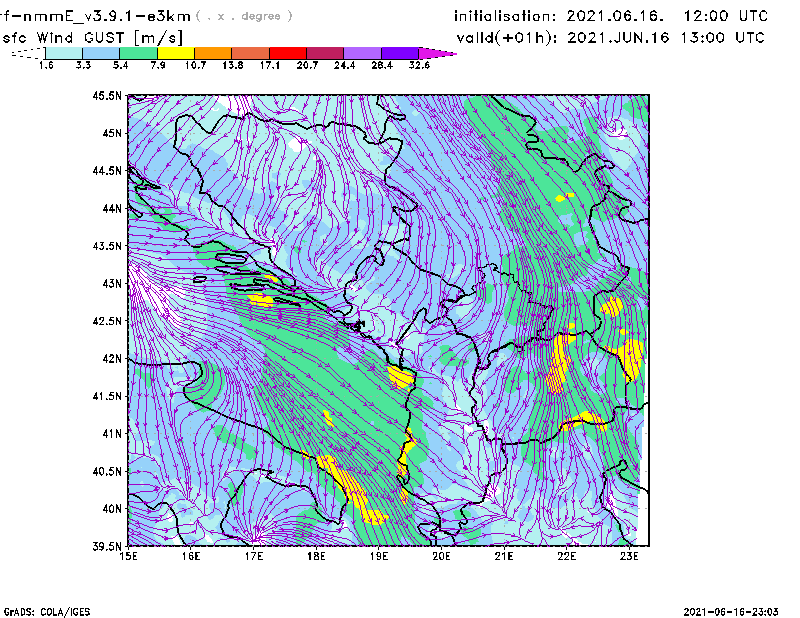
Task: Click the legend value '1.6'
Action: 46,65
